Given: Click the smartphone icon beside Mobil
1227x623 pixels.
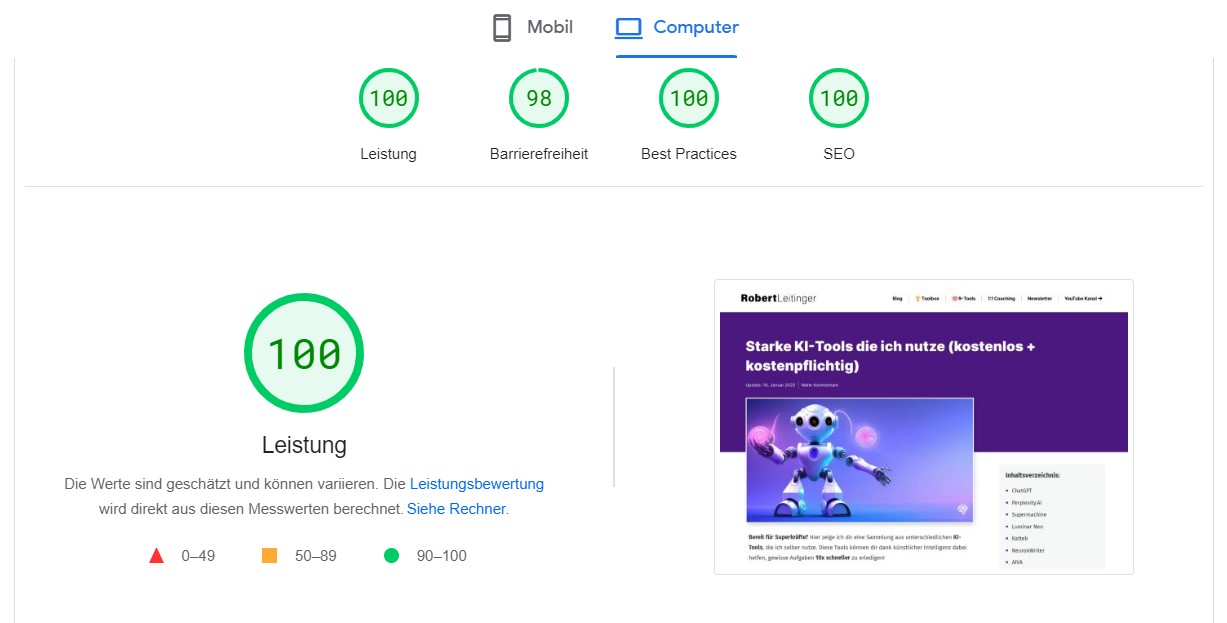Looking at the screenshot, I should (500, 27).
